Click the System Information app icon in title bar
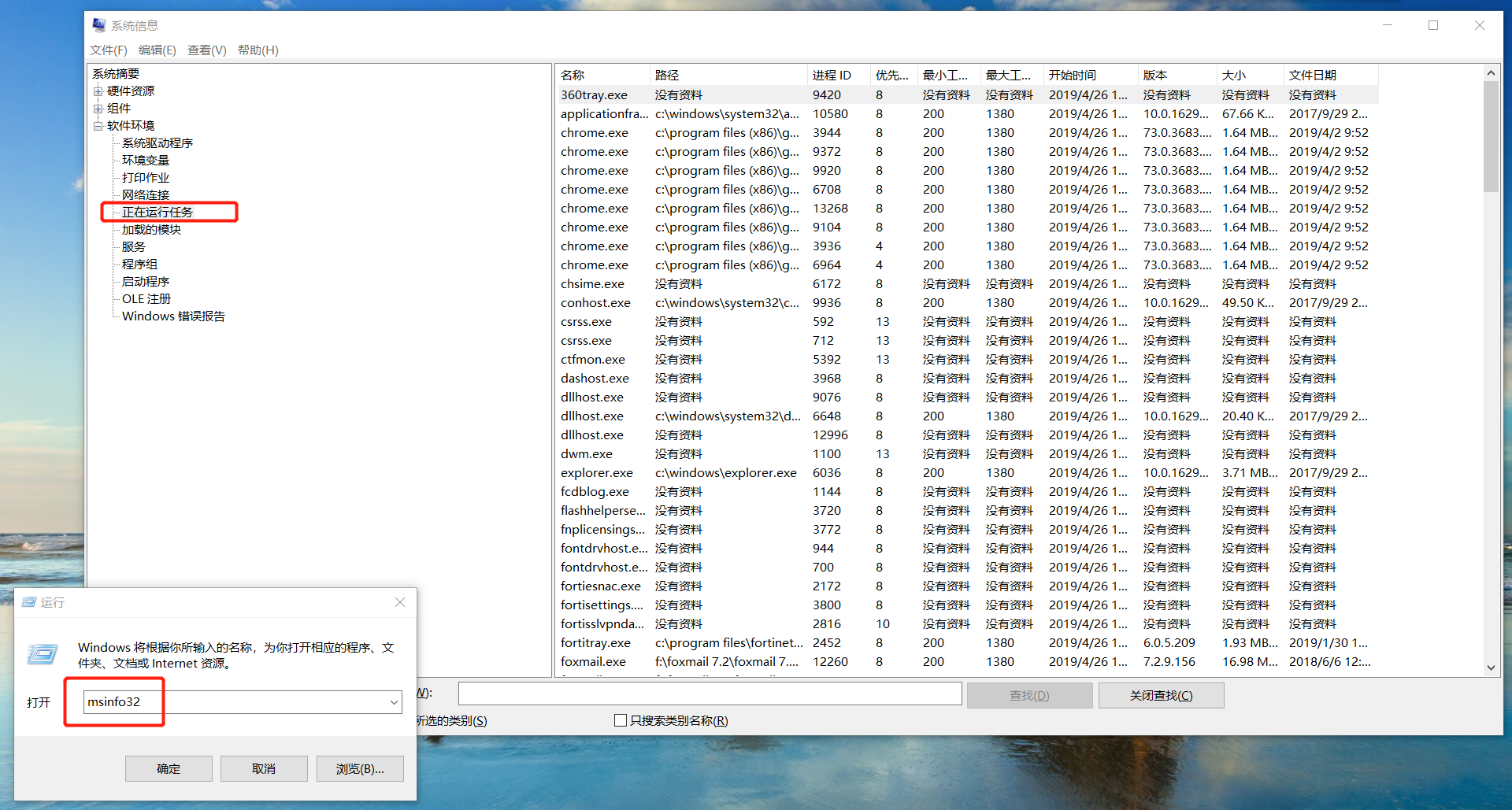This screenshot has height=810, width=1512. (98, 25)
